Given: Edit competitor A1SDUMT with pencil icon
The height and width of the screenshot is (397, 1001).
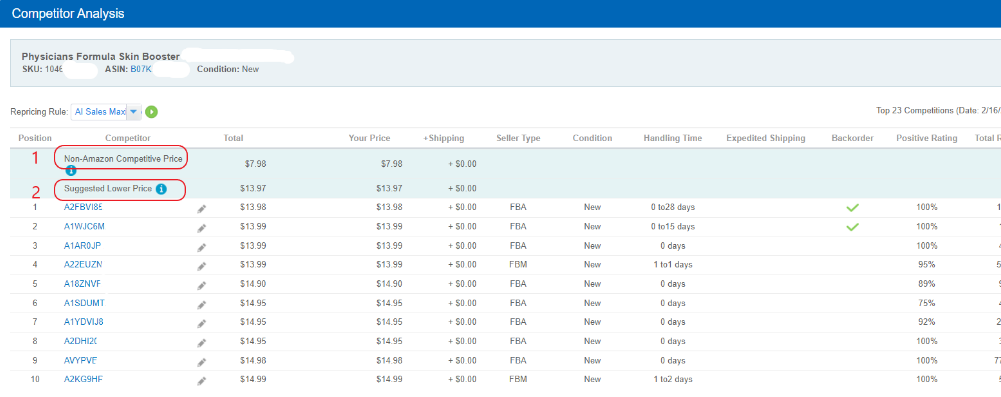Looking at the screenshot, I should (x=202, y=304).
